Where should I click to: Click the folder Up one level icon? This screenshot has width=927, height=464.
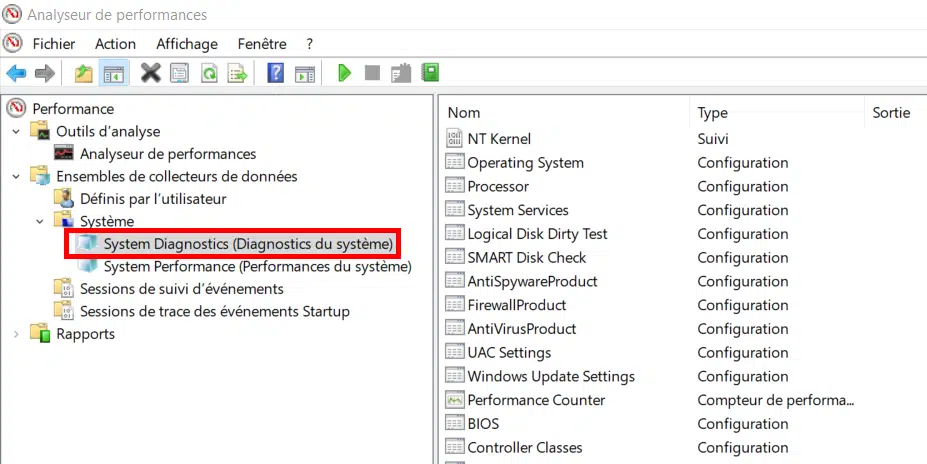84,73
